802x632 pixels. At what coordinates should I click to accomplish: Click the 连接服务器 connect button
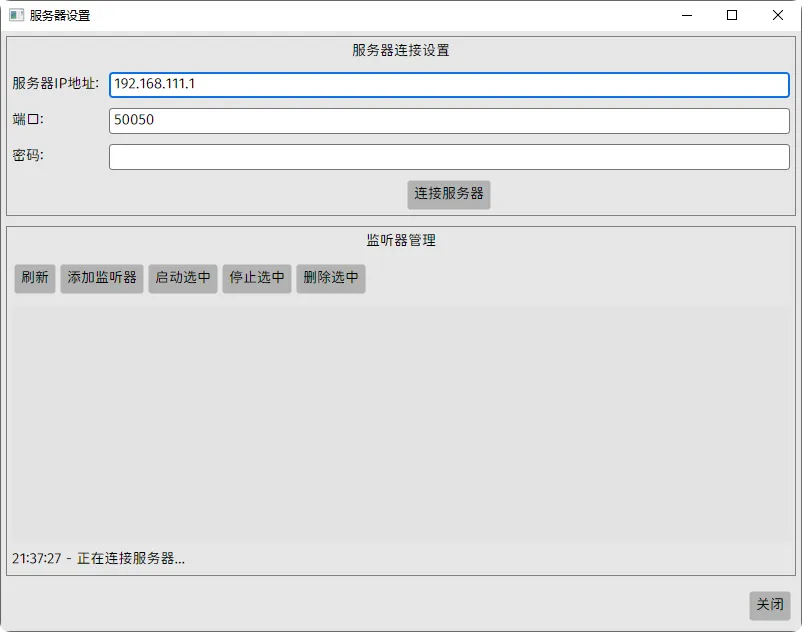449,194
